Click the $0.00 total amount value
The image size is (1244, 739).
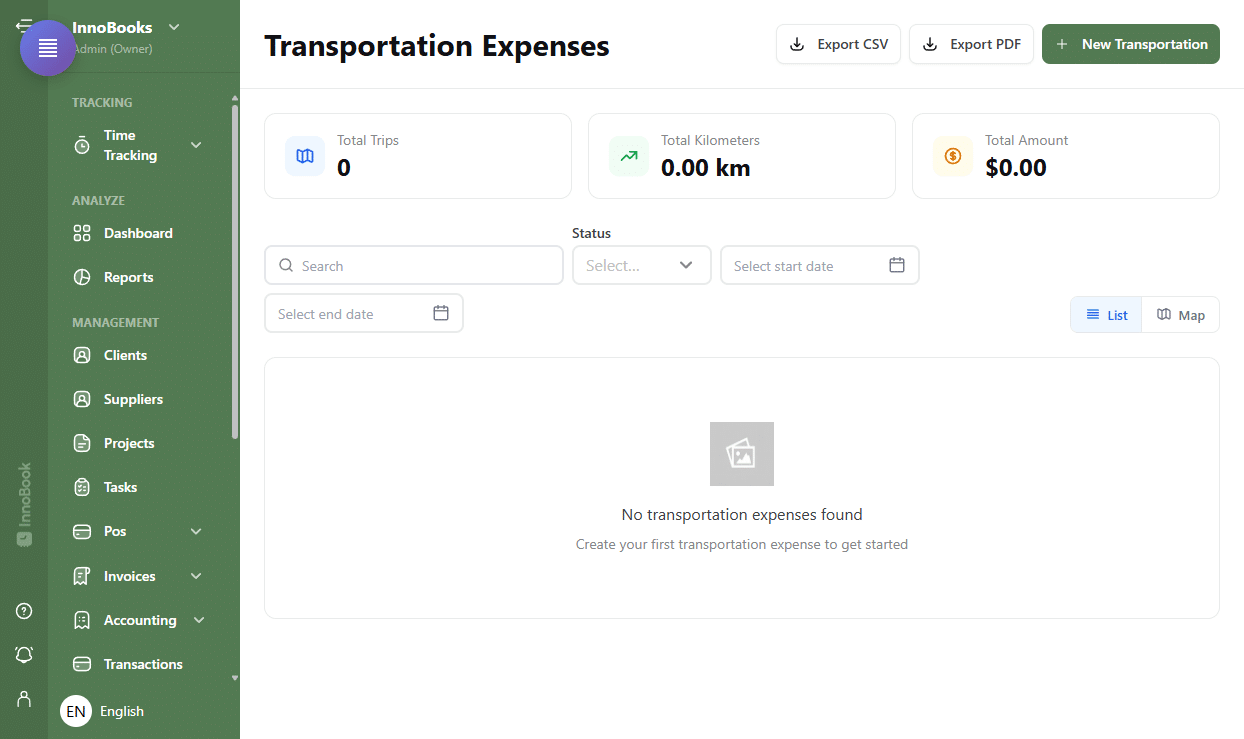tap(1016, 168)
